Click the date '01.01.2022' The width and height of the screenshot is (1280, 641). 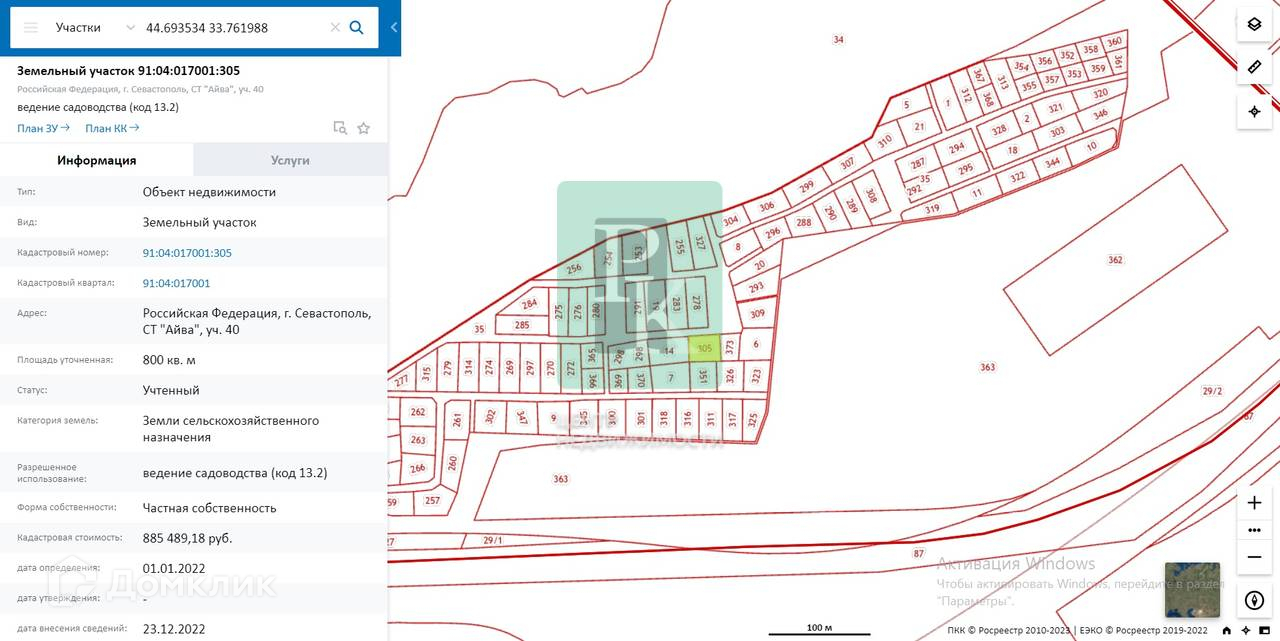click(174, 568)
